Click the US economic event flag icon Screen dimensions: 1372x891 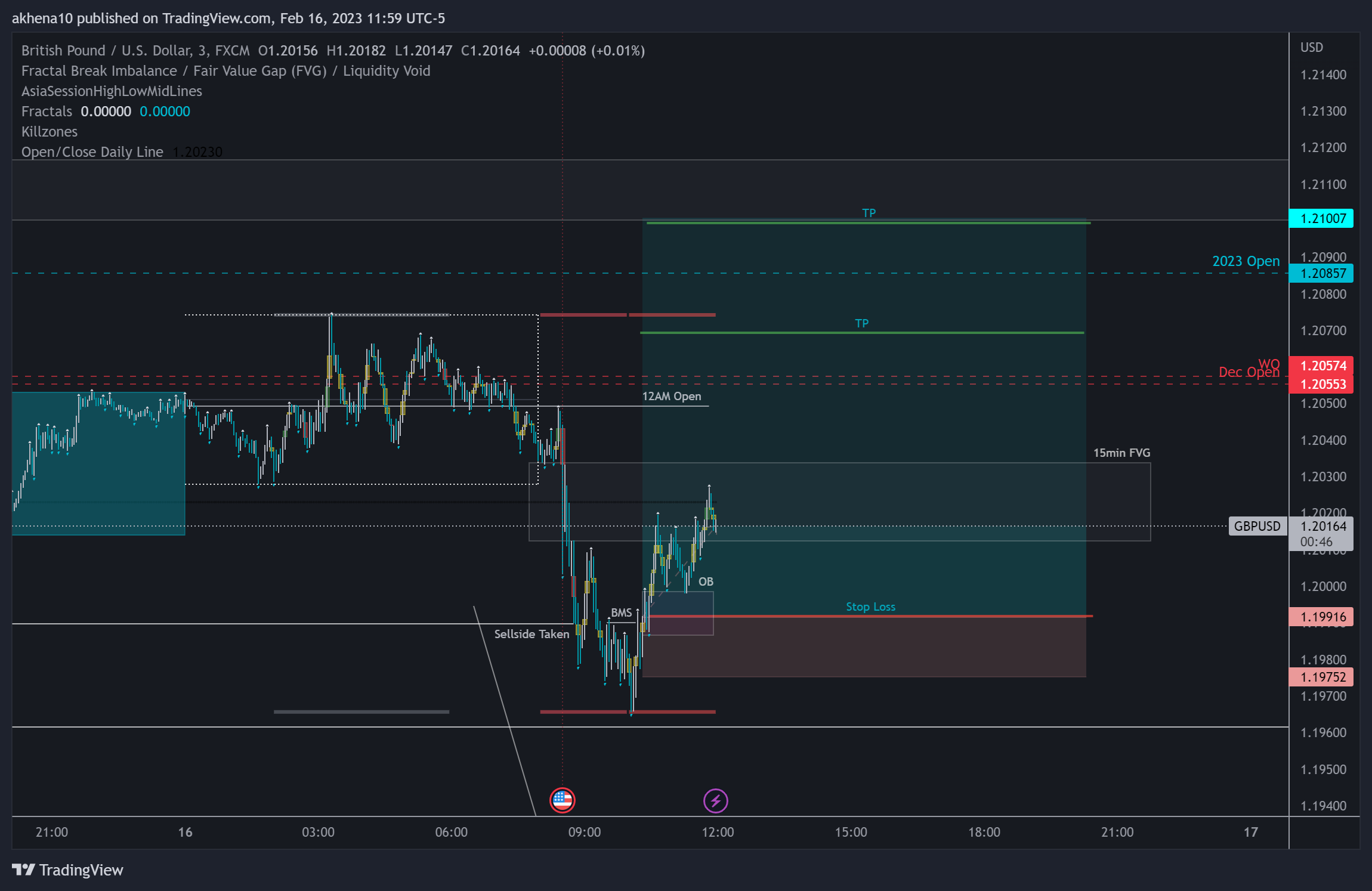[562, 800]
